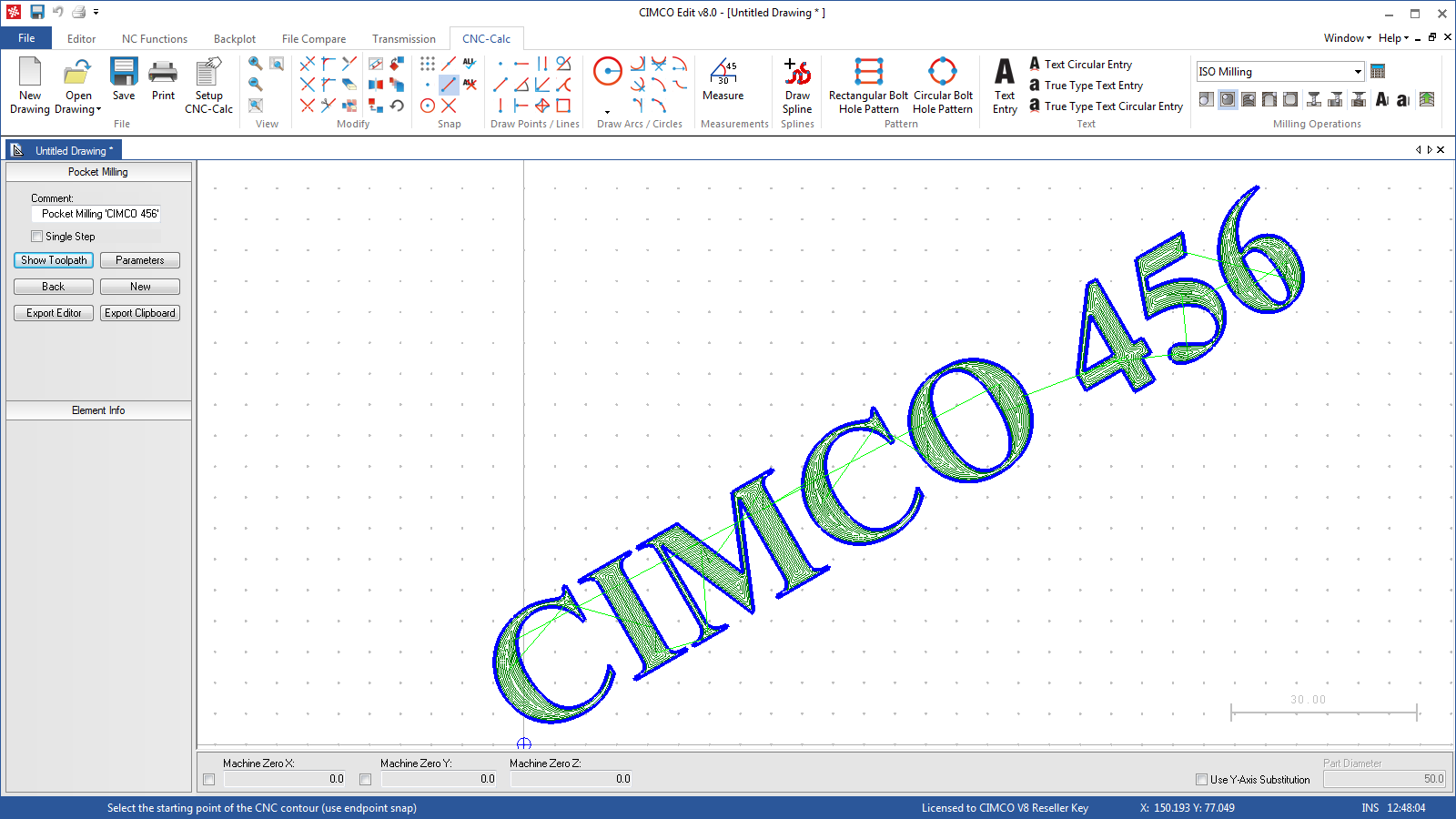Click the Zoom In magnifier icon
The height and width of the screenshot is (819, 1456).
[256, 64]
